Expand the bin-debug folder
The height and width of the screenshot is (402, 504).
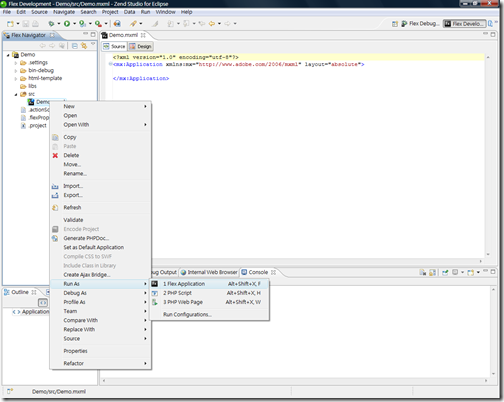point(16,71)
